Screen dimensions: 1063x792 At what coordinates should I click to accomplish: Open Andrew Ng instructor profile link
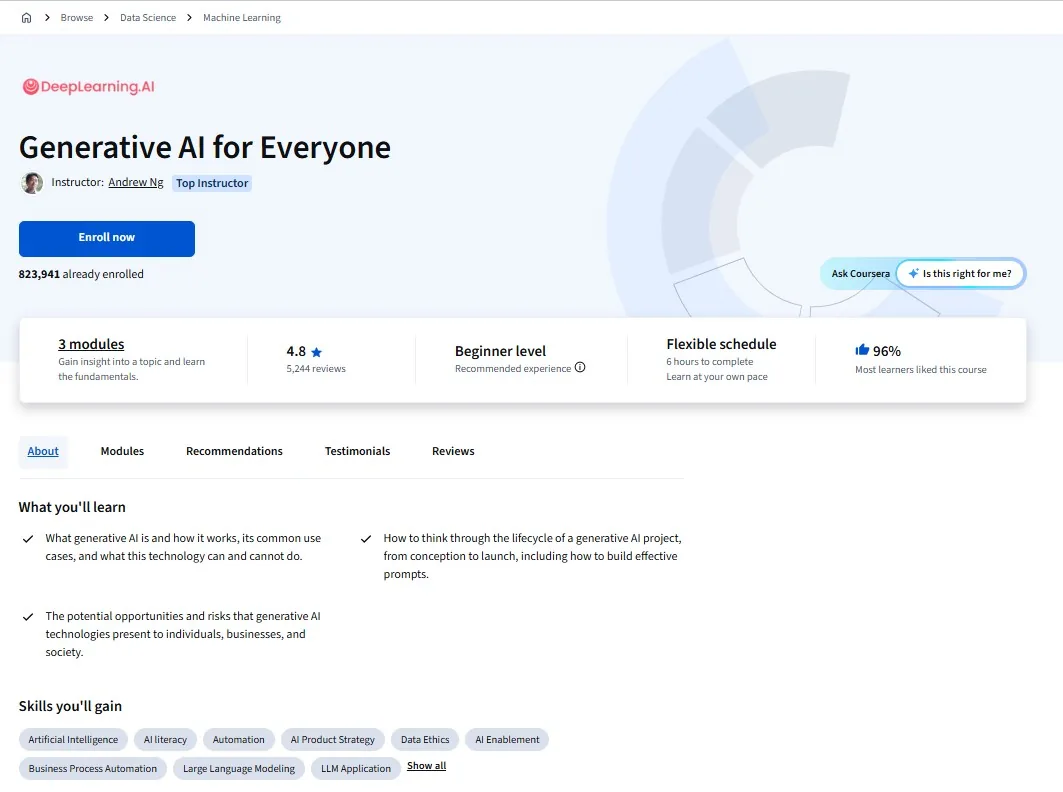136,182
